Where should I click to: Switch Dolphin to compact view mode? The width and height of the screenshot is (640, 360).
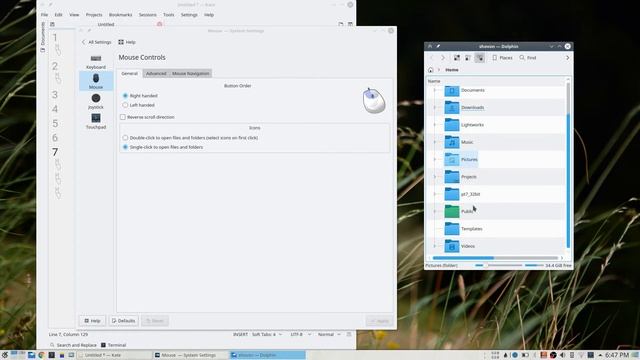468,58
